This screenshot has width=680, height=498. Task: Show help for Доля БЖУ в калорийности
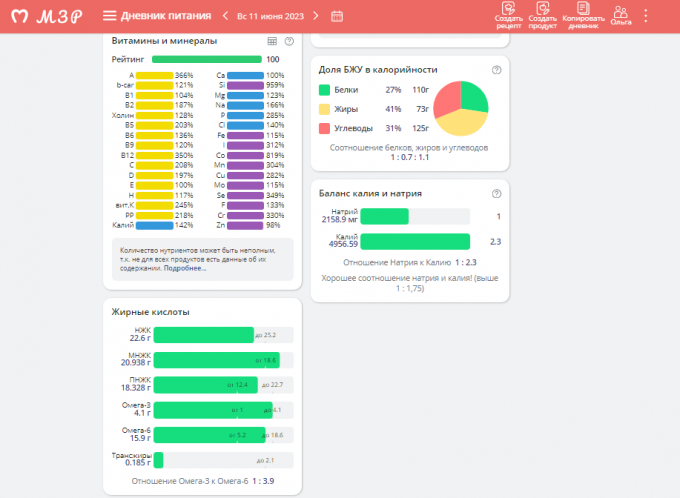[x=497, y=70]
